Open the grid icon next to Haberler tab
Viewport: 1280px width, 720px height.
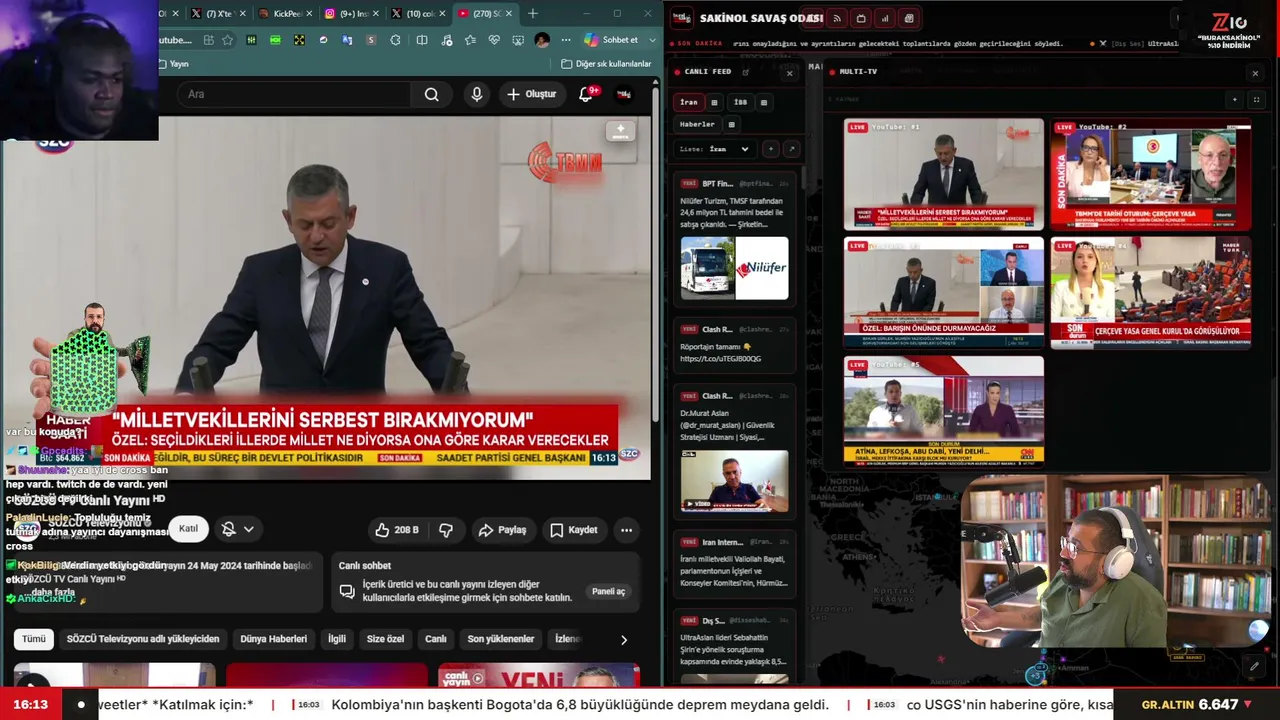[731, 124]
